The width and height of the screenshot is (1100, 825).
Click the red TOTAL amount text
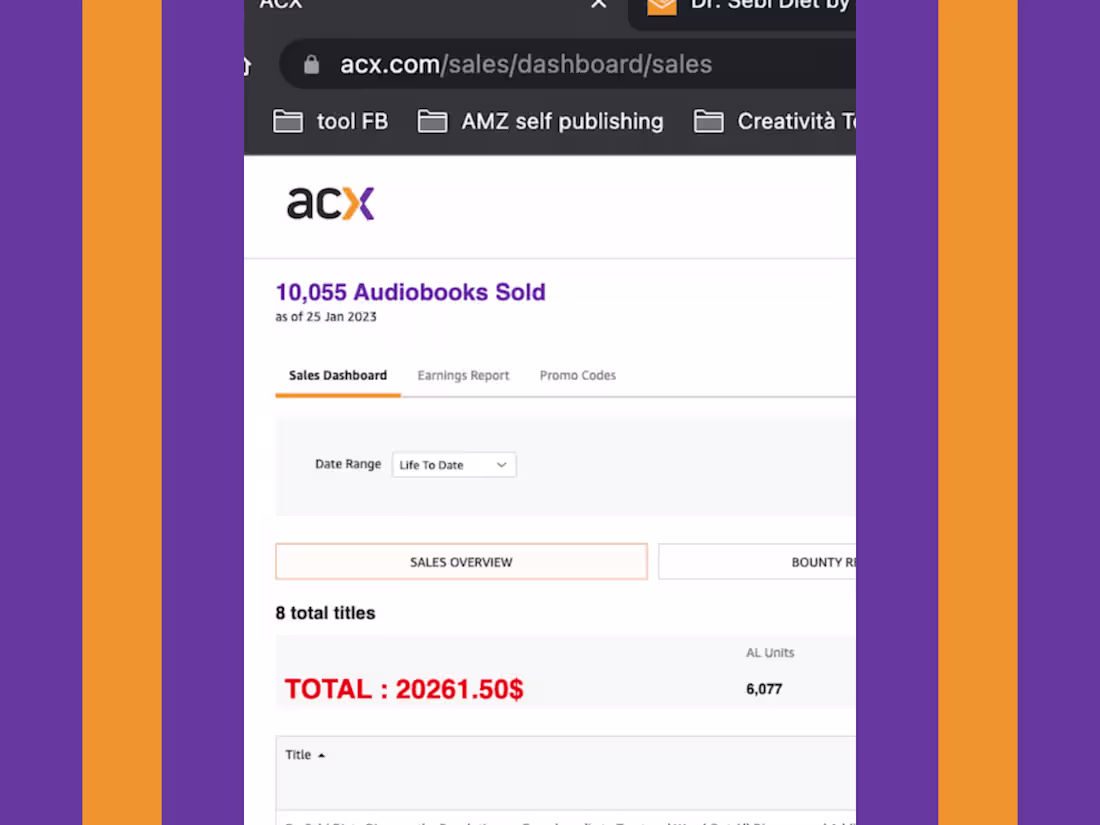pos(404,689)
